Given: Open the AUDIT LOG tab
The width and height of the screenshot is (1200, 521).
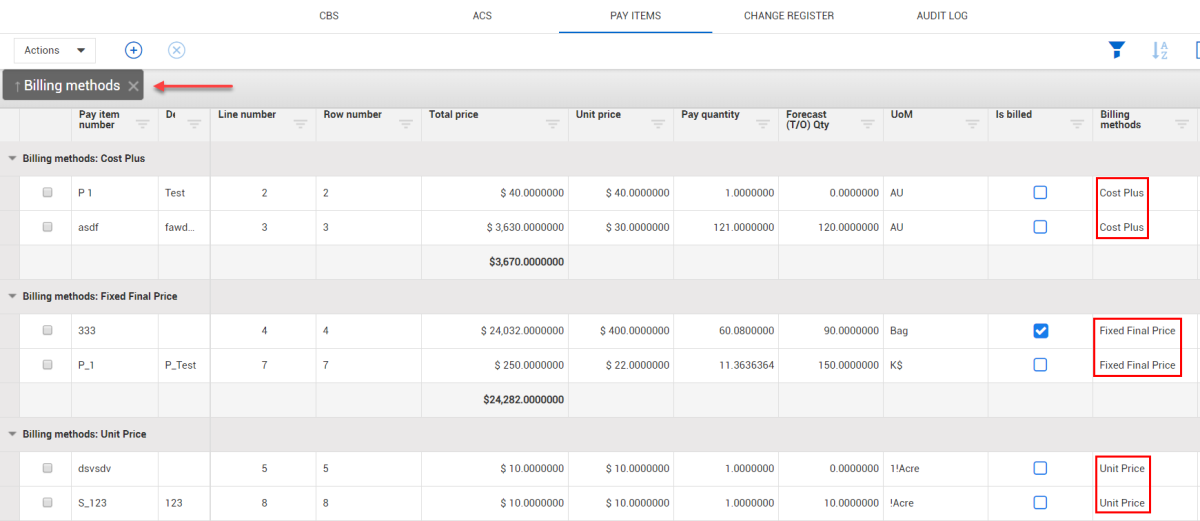Looking at the screenshot, I should pos(941,16).
